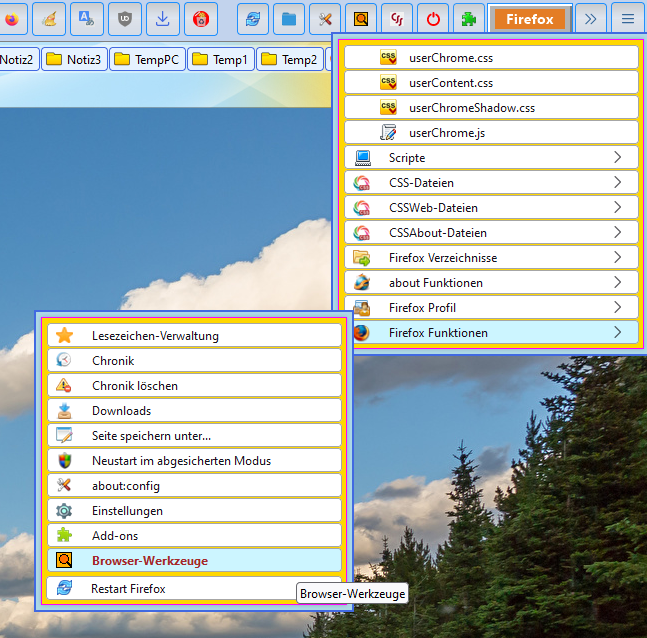
Task: Click the blue folder toolbar icon
Action: pos(289,19)
